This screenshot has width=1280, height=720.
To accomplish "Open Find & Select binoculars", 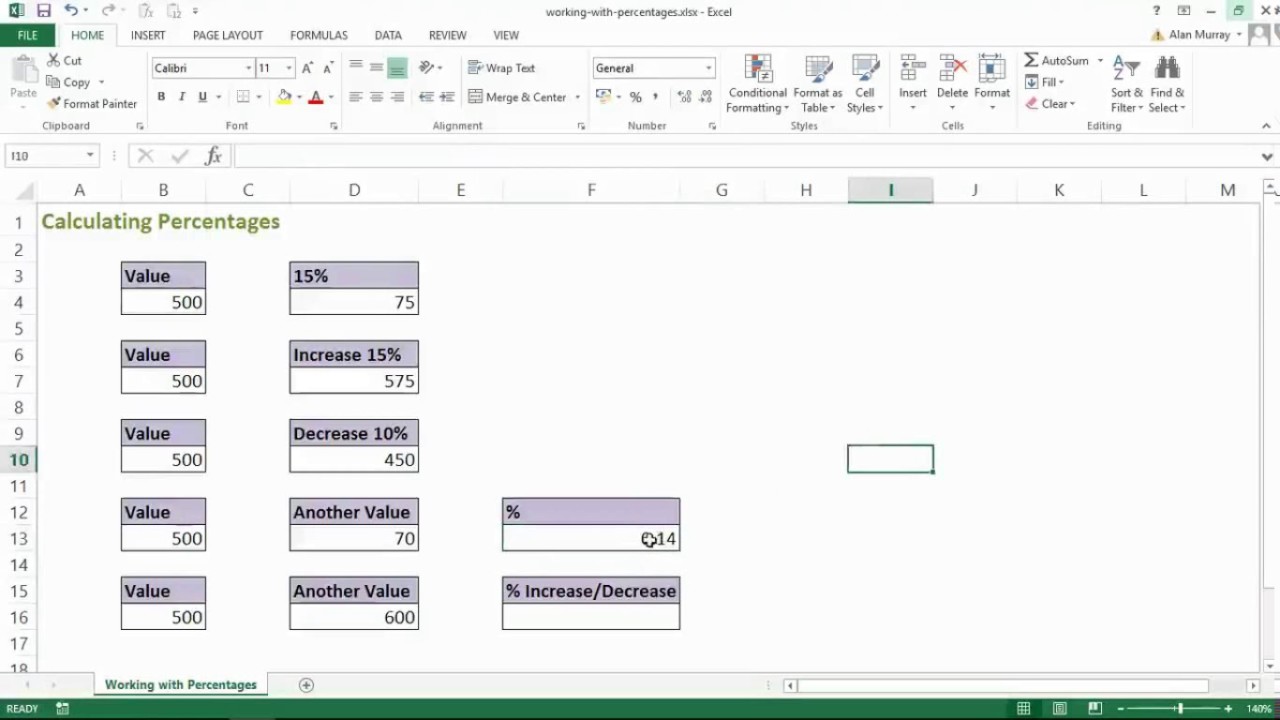I will pyautogui.click(x=1166, y=85).
